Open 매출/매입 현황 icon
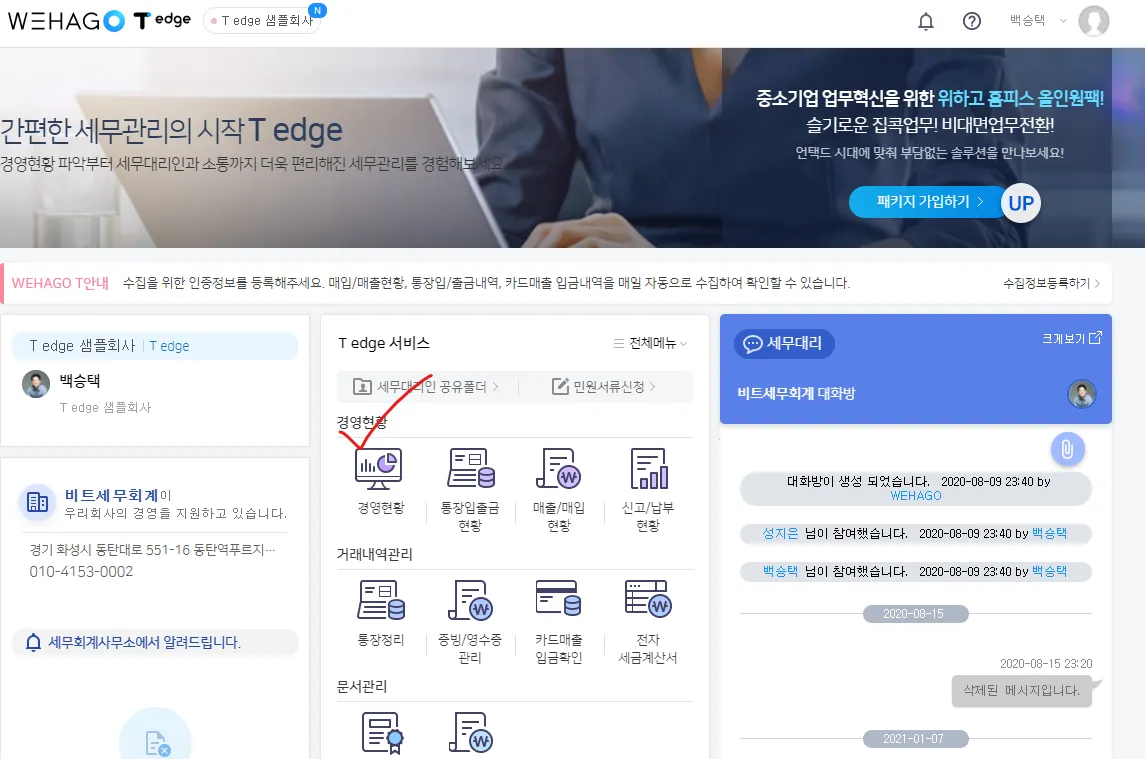The image size is (1145, 759). pos(559,469)
